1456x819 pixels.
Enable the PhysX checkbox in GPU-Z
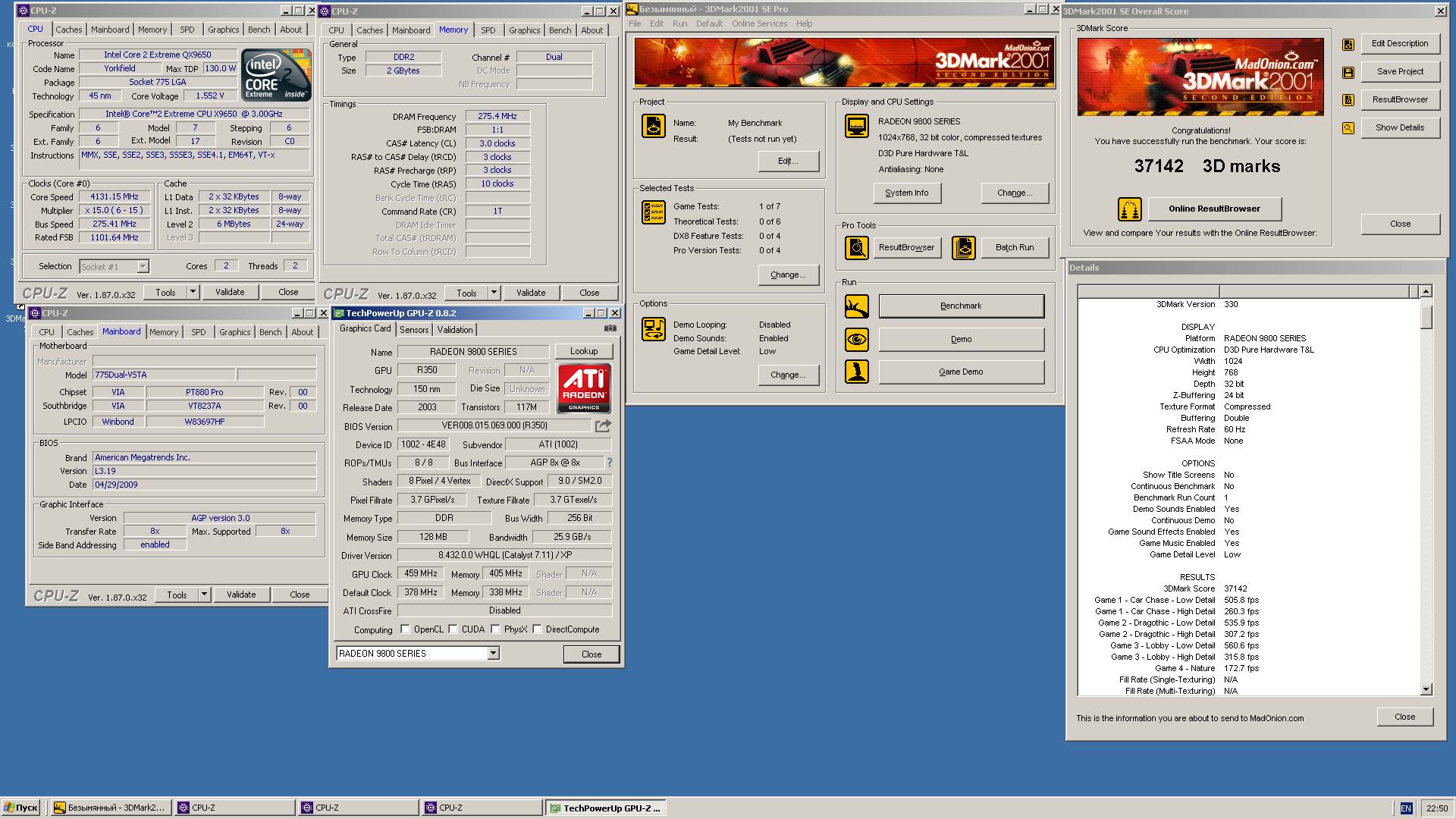point(495,629)
